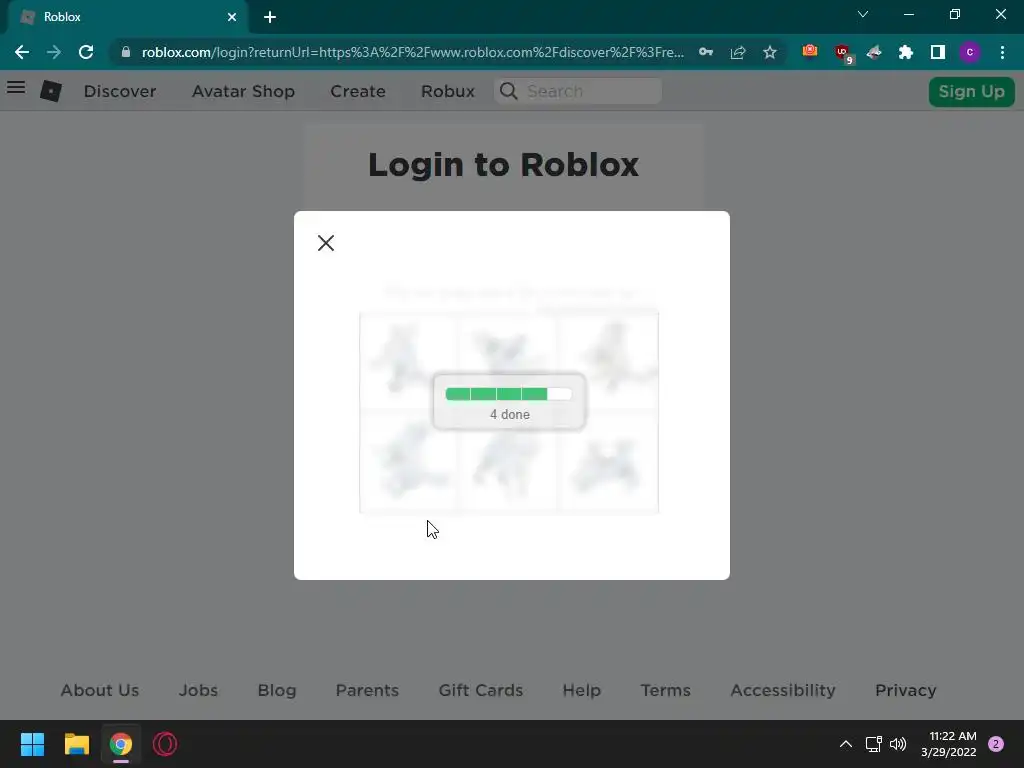The height and width of the screenshot is (768, 1024).
Task: Click the search magnifier icon
Action: [508, 91]
